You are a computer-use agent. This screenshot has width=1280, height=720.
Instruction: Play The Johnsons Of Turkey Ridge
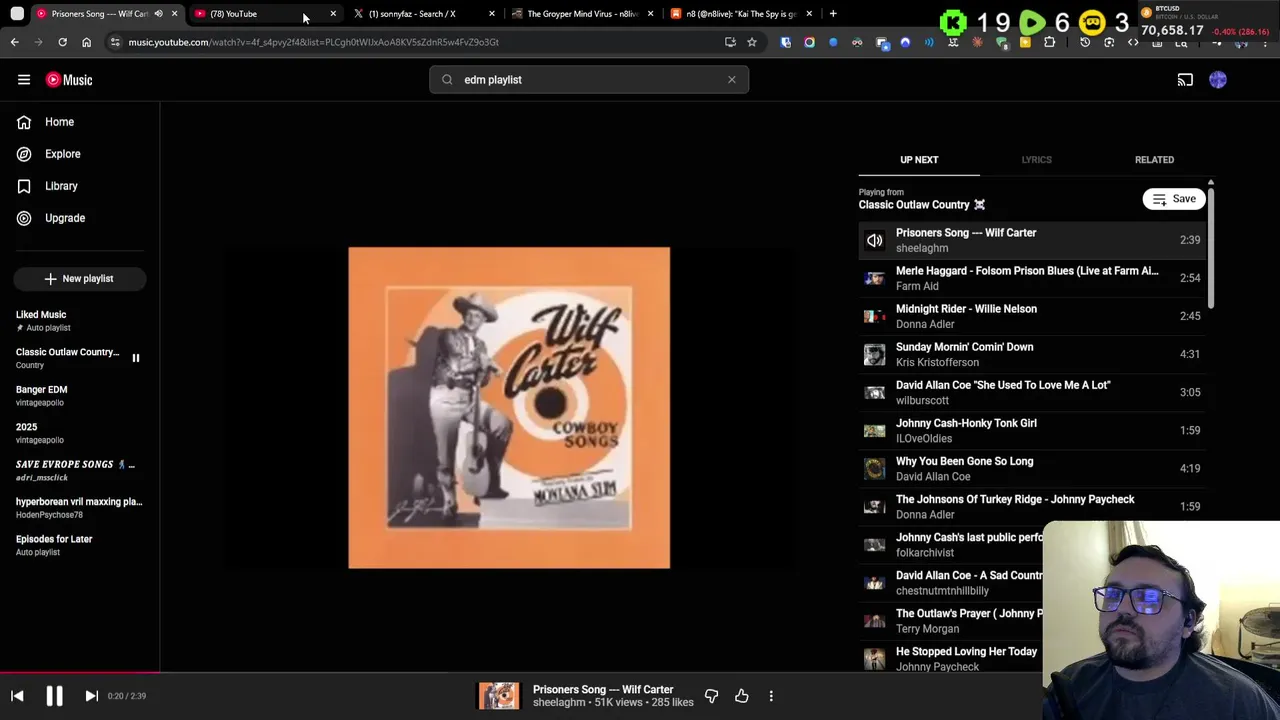pyautogui.click(x=1032, y=506)
